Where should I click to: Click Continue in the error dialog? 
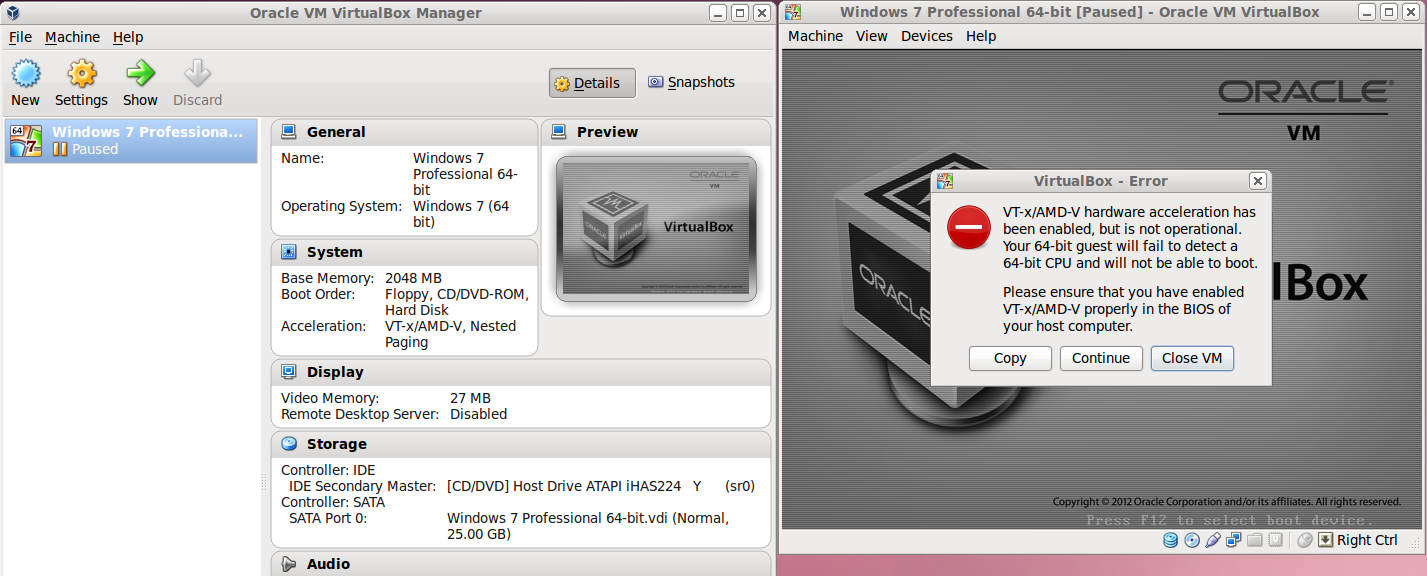1101,358
